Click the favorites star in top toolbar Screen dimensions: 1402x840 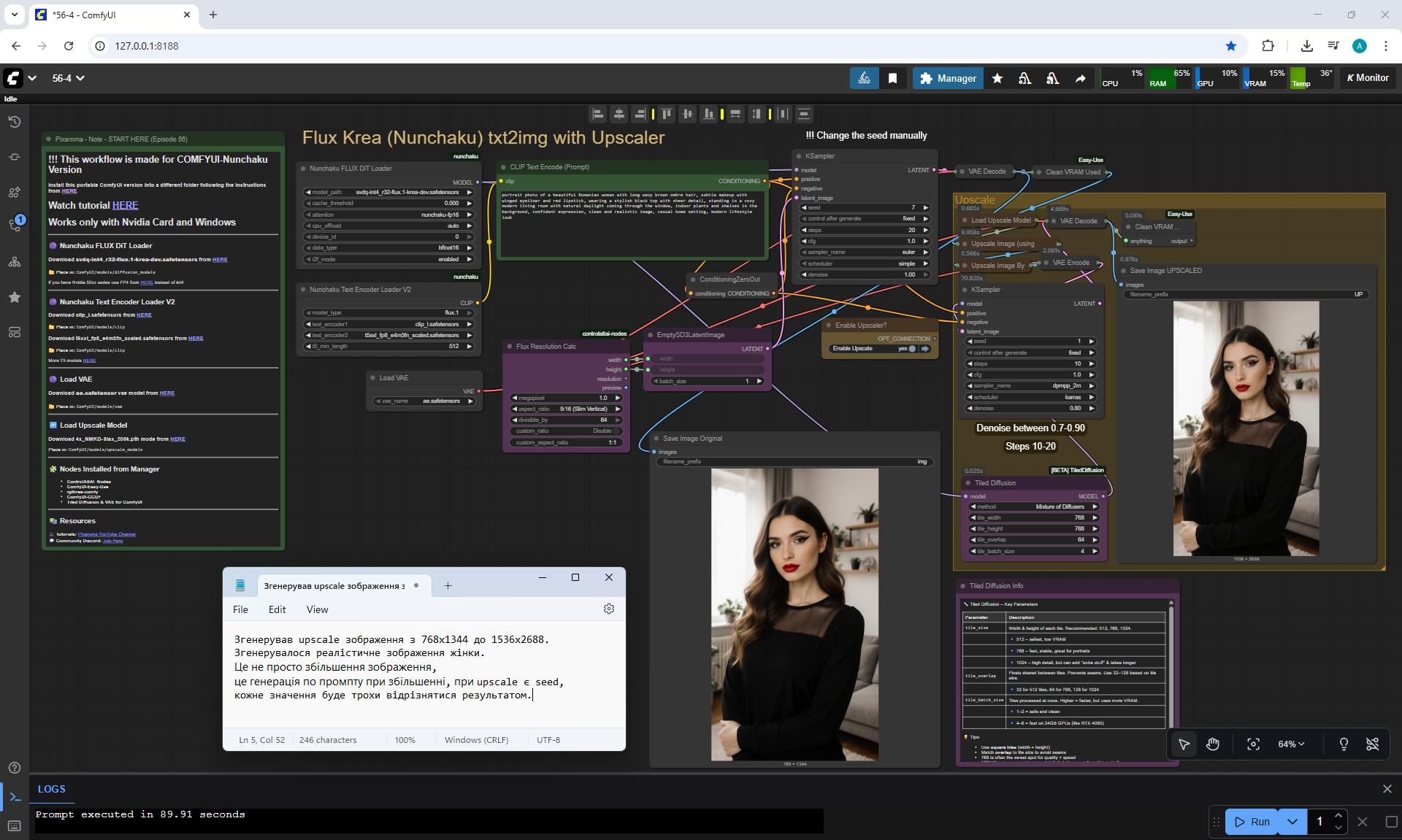click(x=997, y=78)
